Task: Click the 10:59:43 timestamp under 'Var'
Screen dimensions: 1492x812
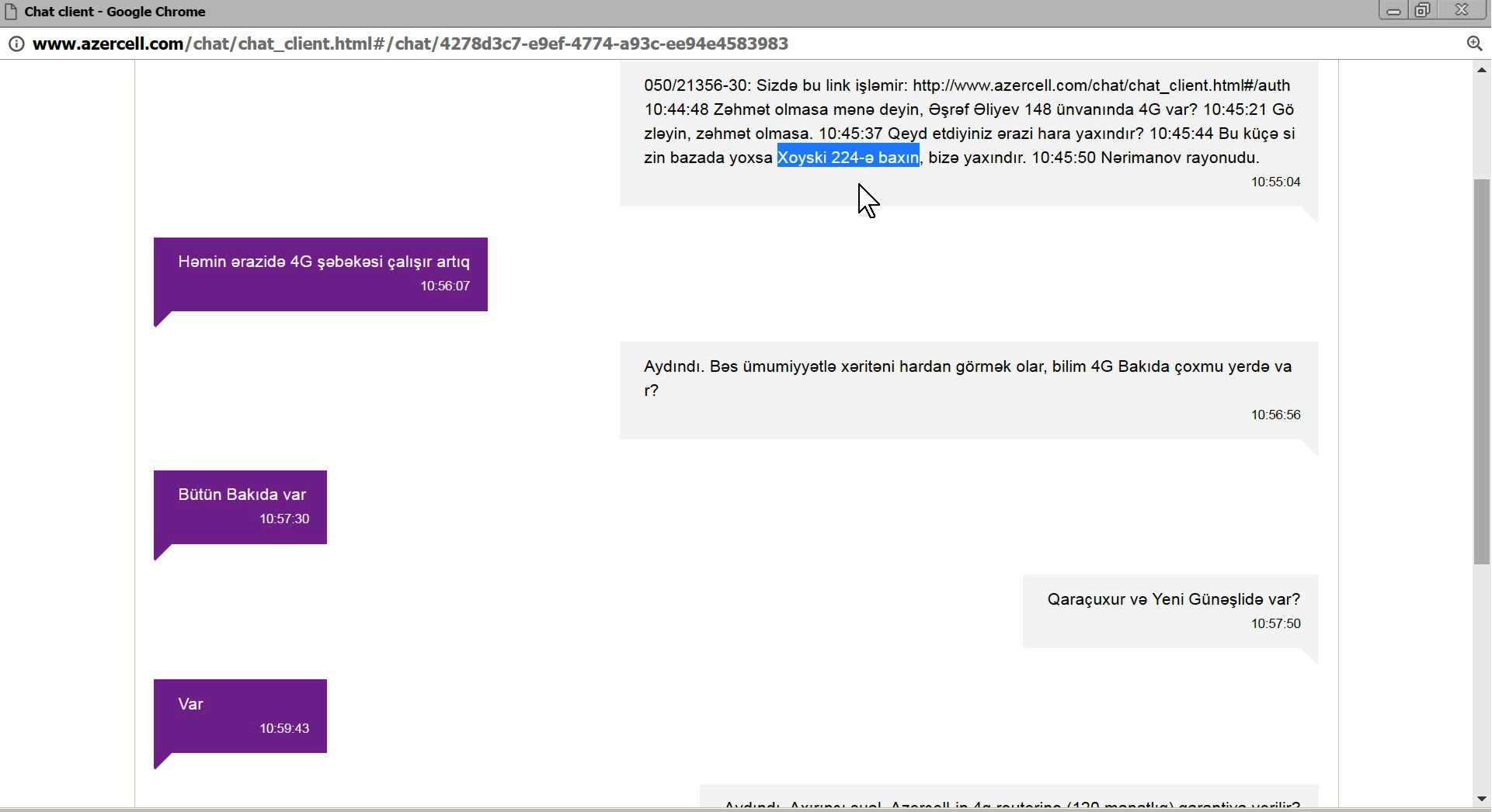Action: (284, 729)
